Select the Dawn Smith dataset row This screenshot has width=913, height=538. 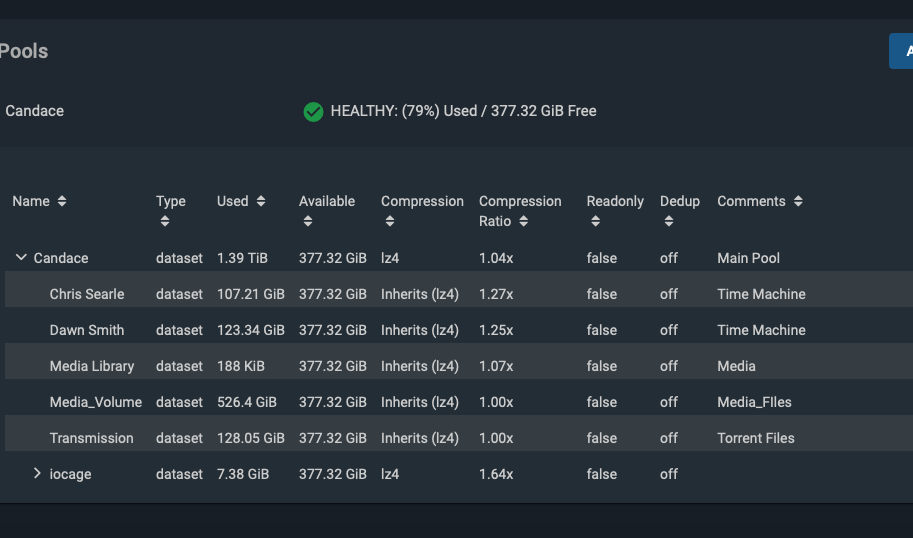click(87, 330)
